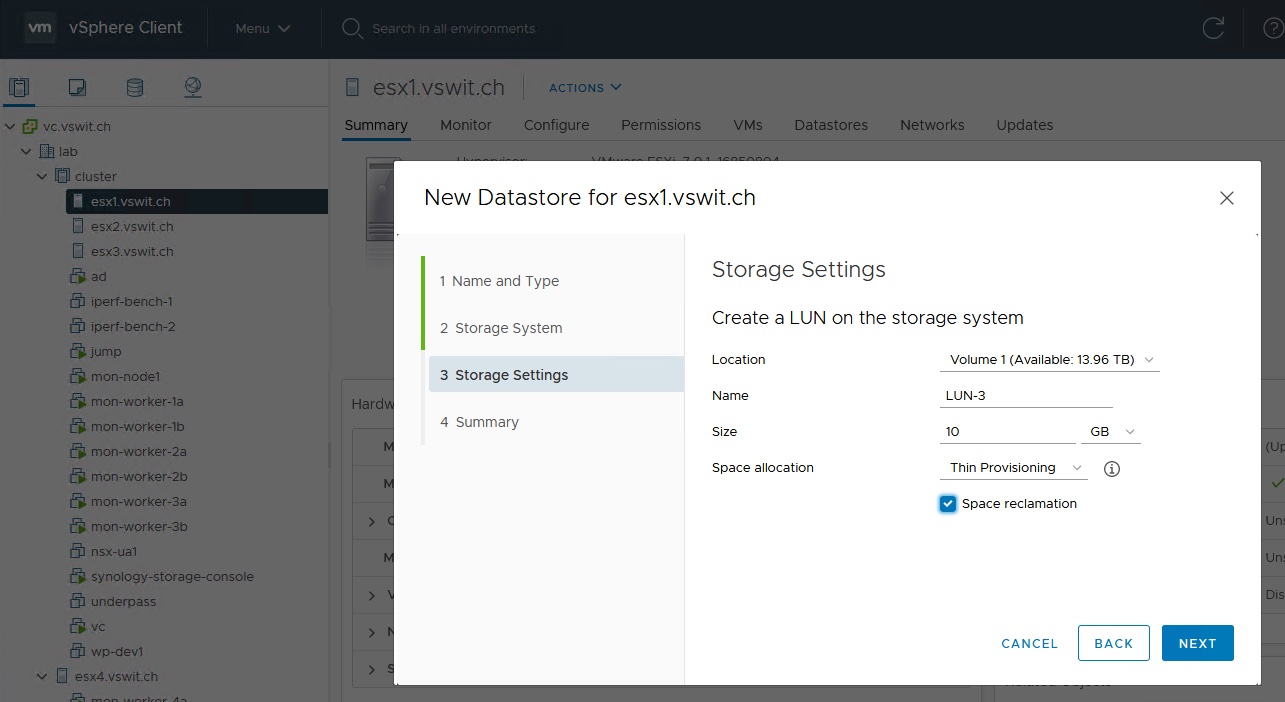The width and height of the screenshot is (1285, 702).
Task: Click the LUN Name input field
Action: pyautogui.click(x=1026, y=396)
